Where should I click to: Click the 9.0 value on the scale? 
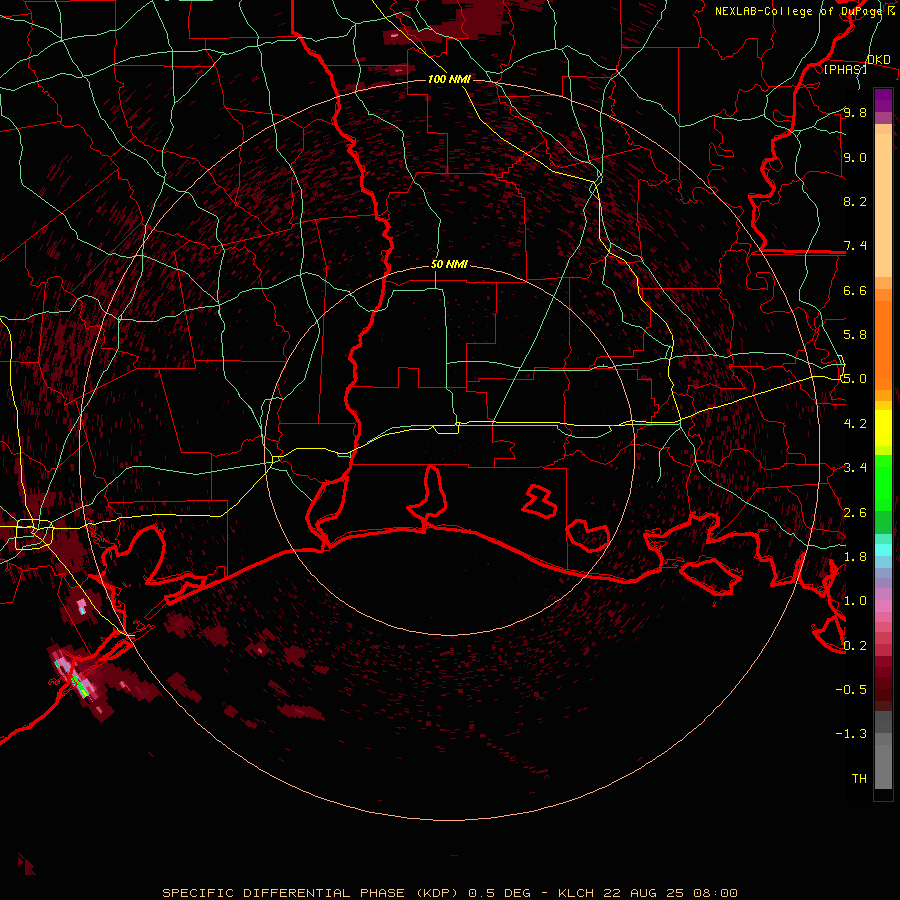point(855,157)
